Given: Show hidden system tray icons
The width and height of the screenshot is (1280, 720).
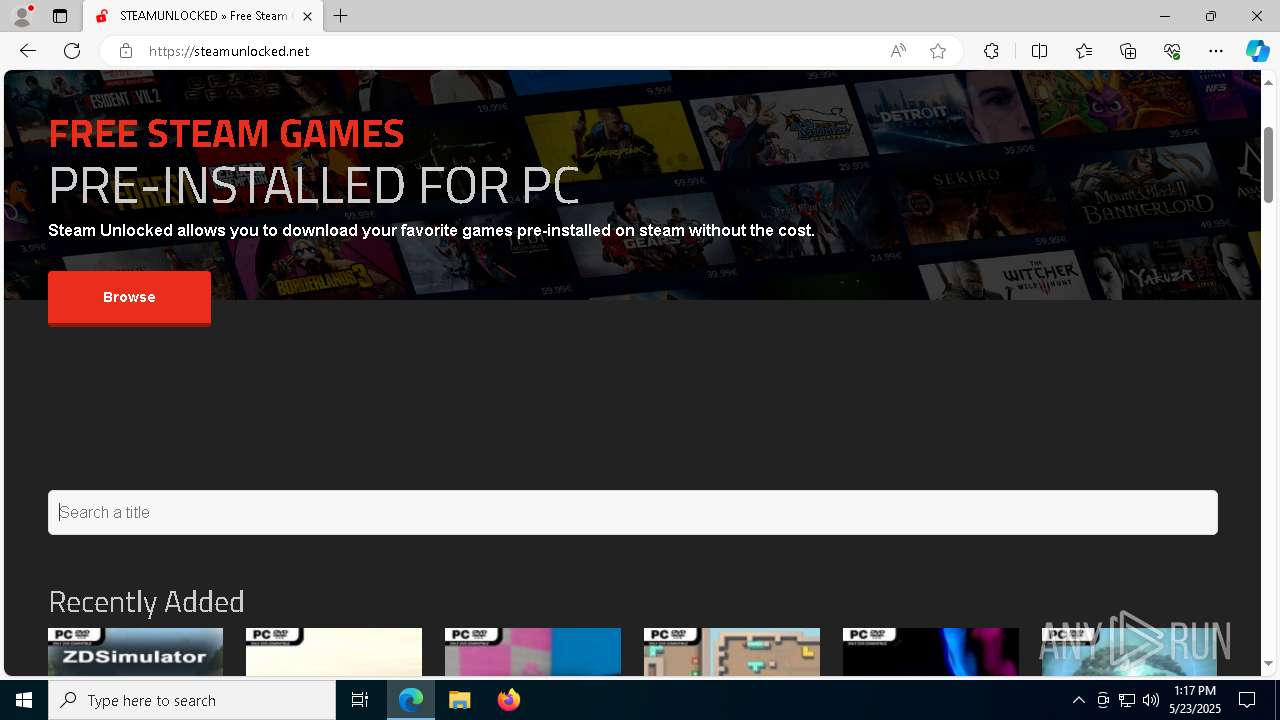Looking at the screenshot, I should pyautogui.click(x=1078, y=700).
